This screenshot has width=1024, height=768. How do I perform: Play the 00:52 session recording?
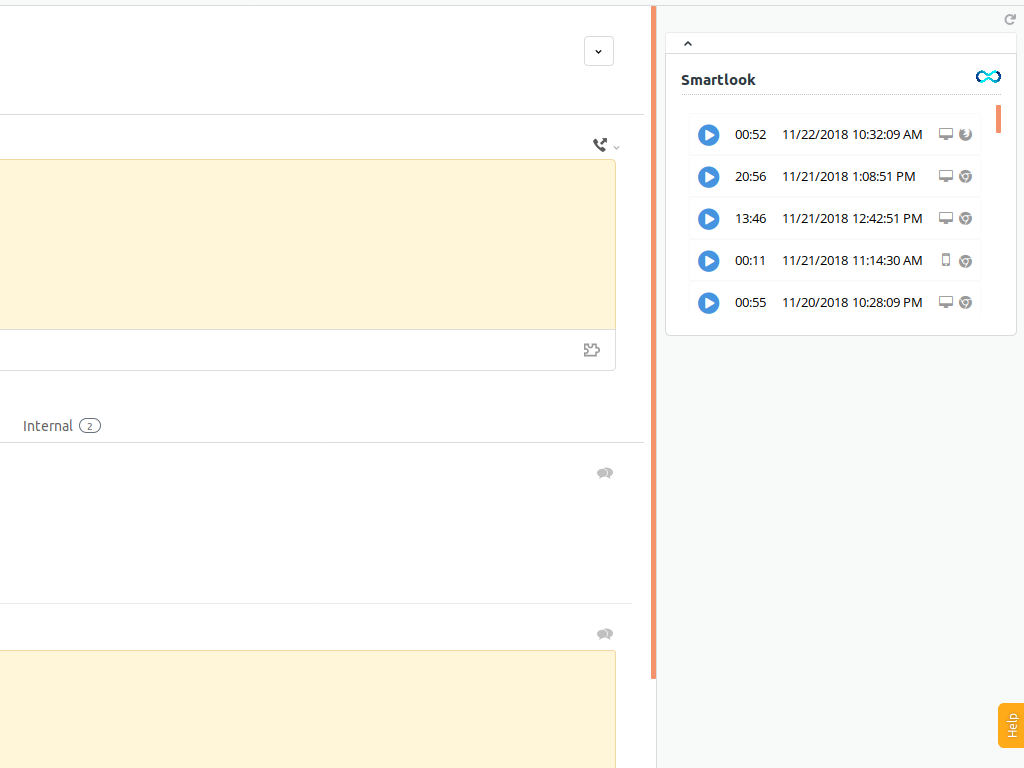point(708,135)
